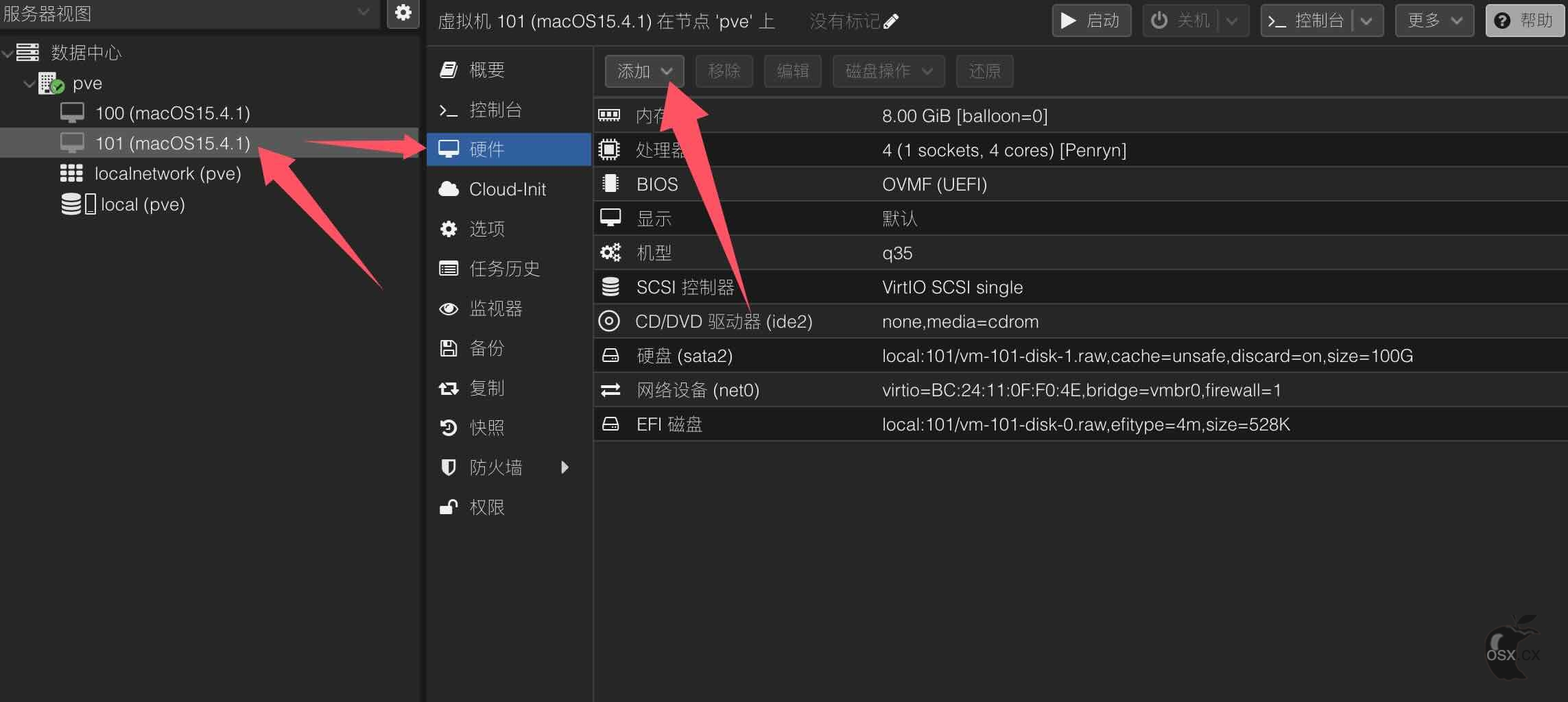The height and width of the screenshot is (702, 1568).
Task: Click the 关机 shutdown button
Action: click(1182, 21)
